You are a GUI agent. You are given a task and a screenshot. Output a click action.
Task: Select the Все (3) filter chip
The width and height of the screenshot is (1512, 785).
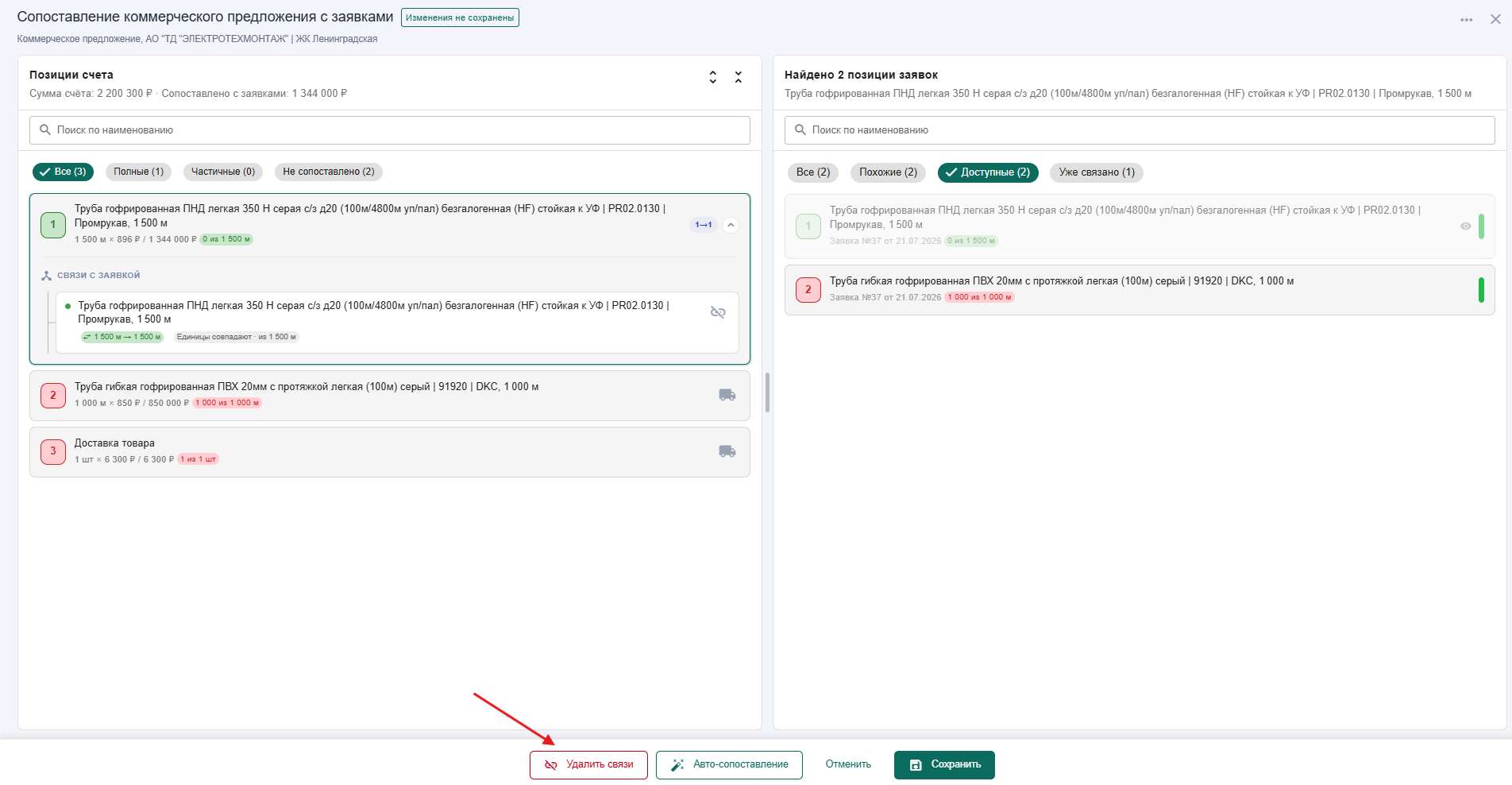coord(63,172)
